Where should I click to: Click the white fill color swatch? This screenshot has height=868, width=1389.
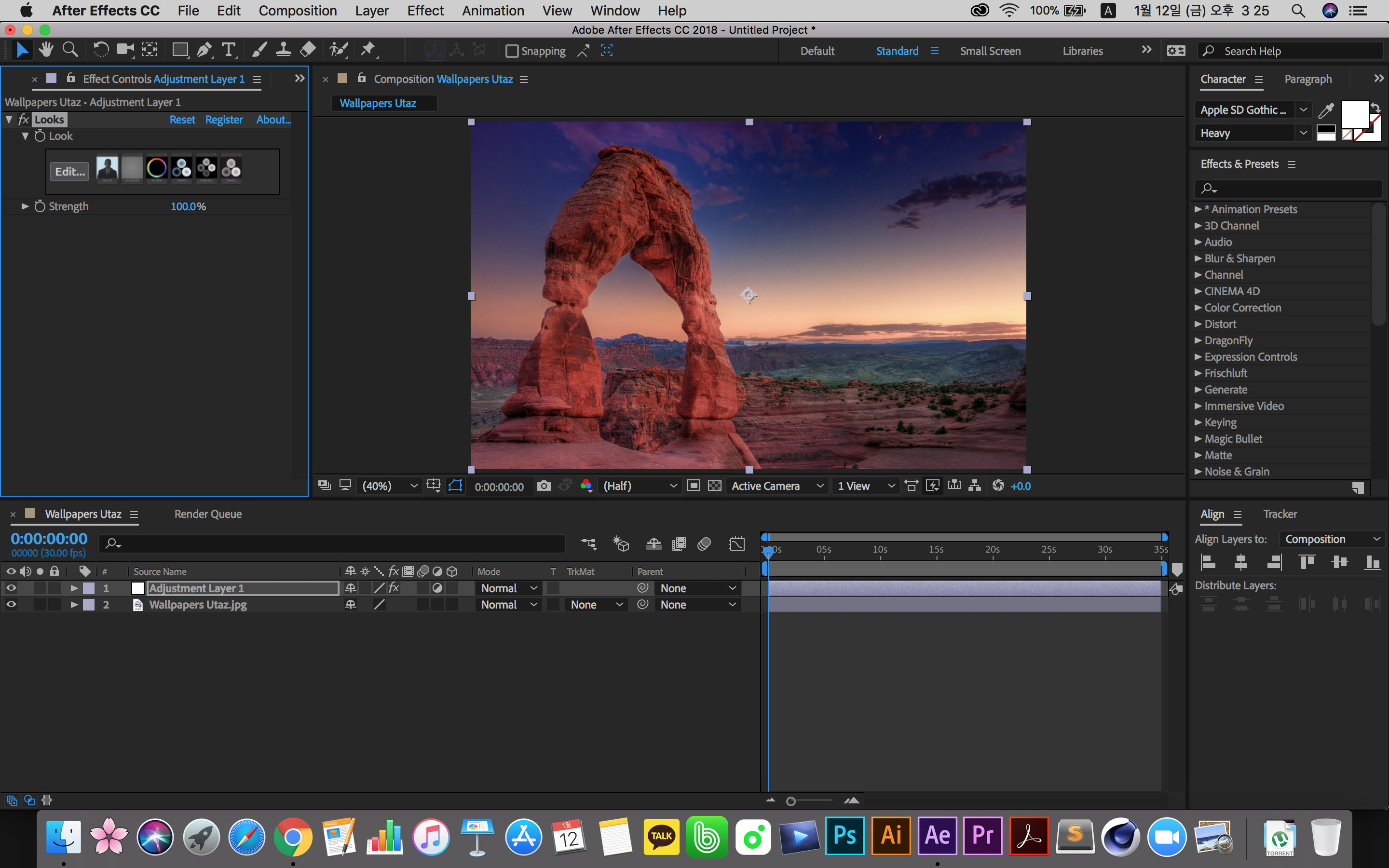pyautogui.click(x=1354, y=115)
